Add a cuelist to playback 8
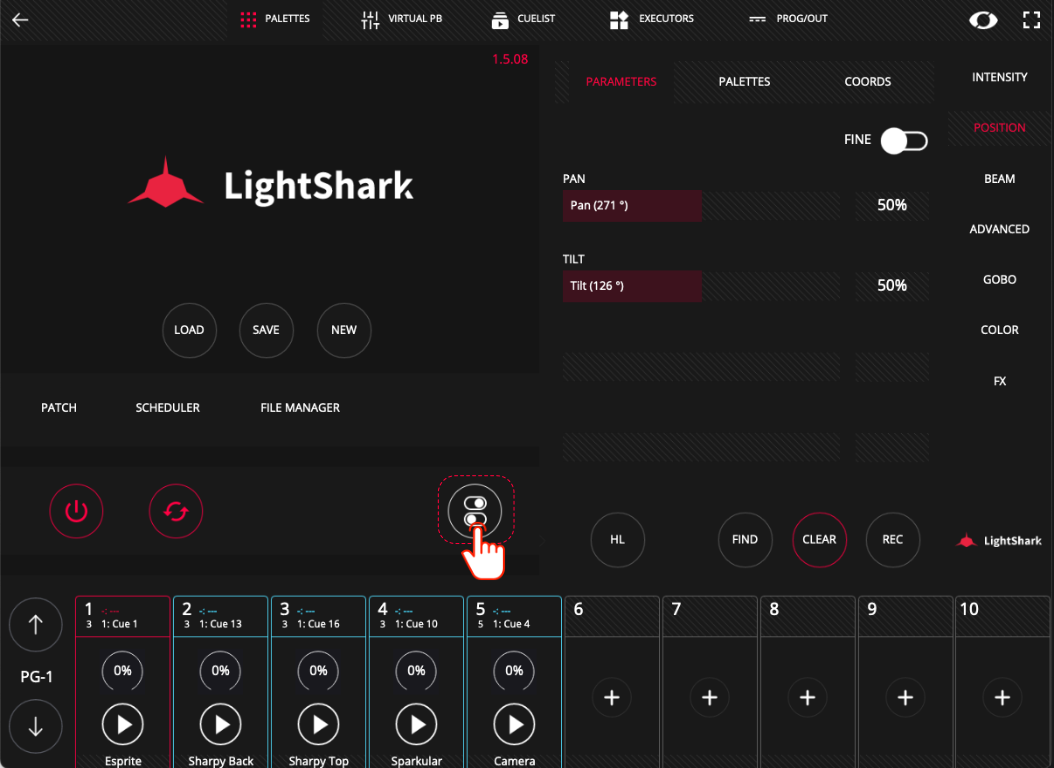The height and width of the screenshot is (768, 1054). point(807,697)
